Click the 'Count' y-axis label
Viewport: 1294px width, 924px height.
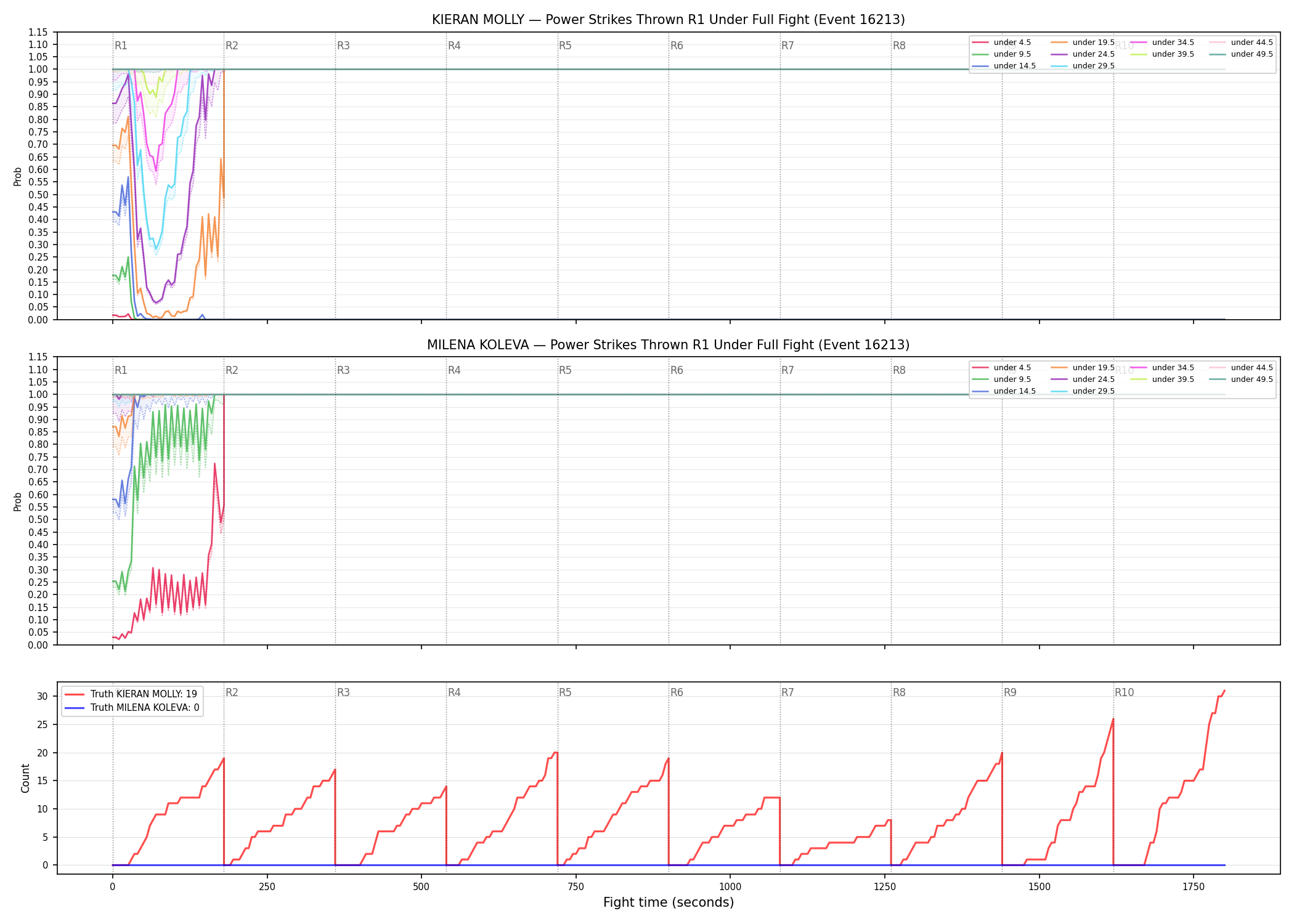tap(25, 778)
